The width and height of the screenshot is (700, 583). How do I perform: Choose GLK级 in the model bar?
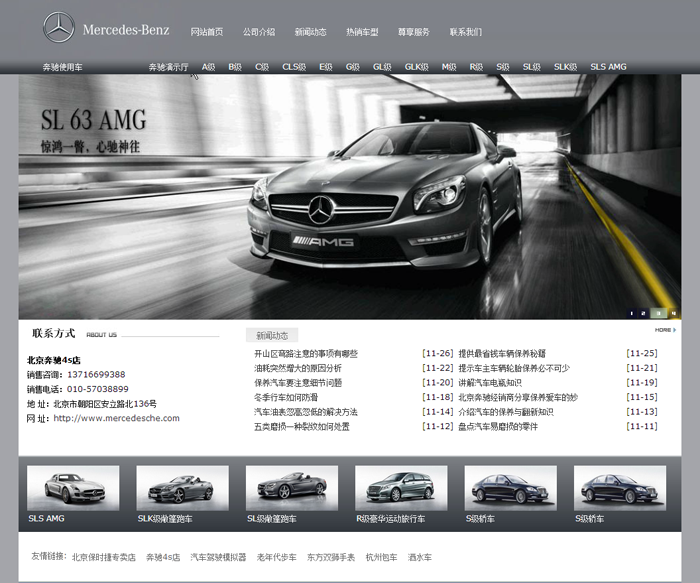[x=416, y=67]
